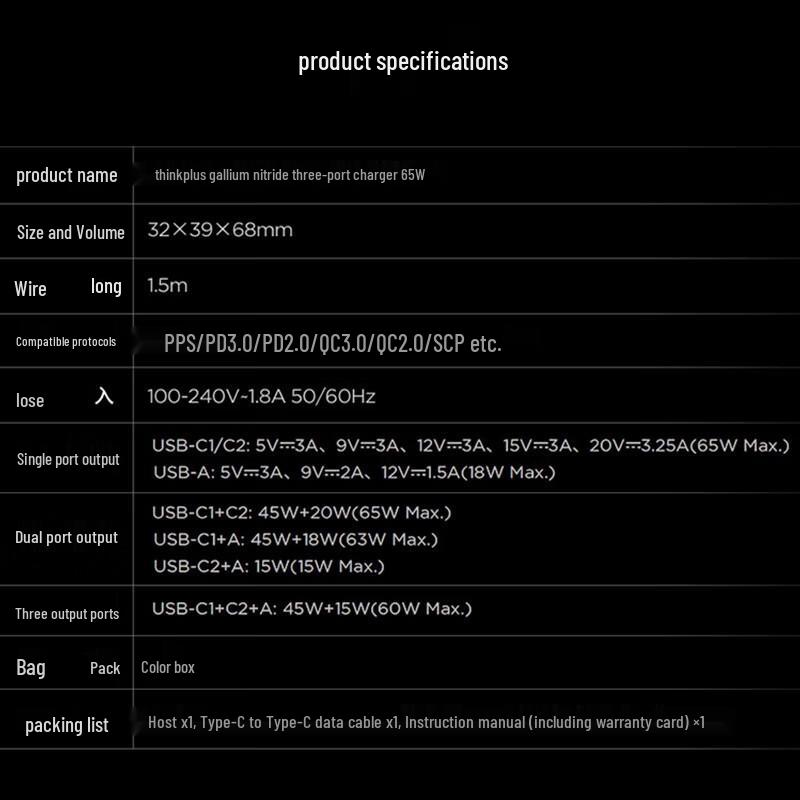Select the USB-A 18W Max output line
The height and width of the screenshot is (800, 800).
coord(353,472)
